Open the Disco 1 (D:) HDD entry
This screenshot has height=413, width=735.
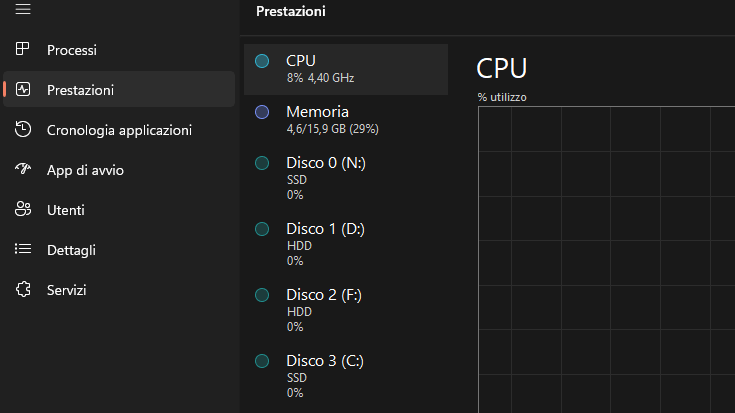point(346,245)
